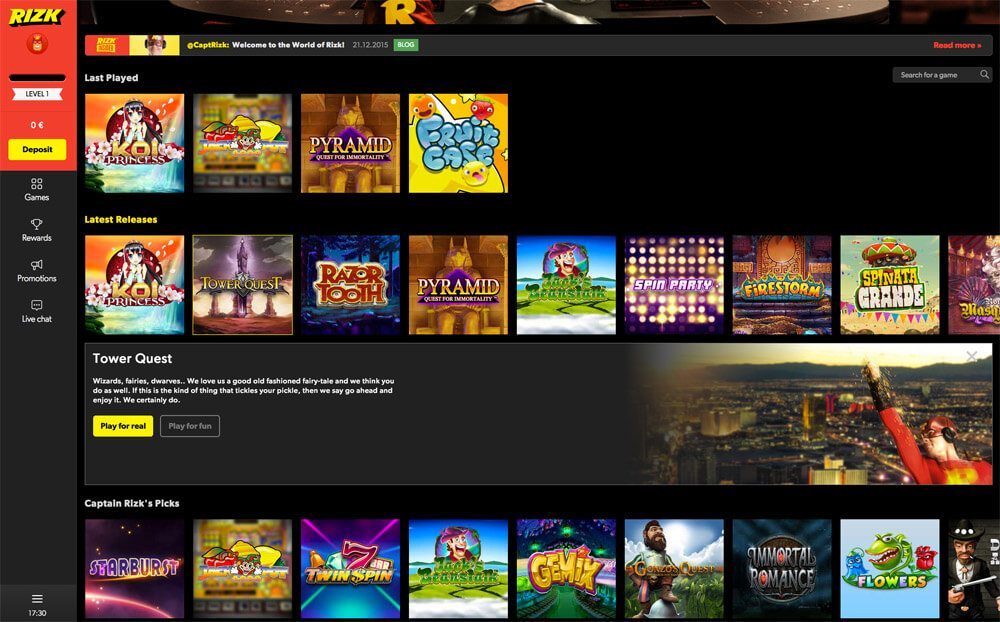Open the Twin Spin game
1000x622 pixels.
(350, 568)
